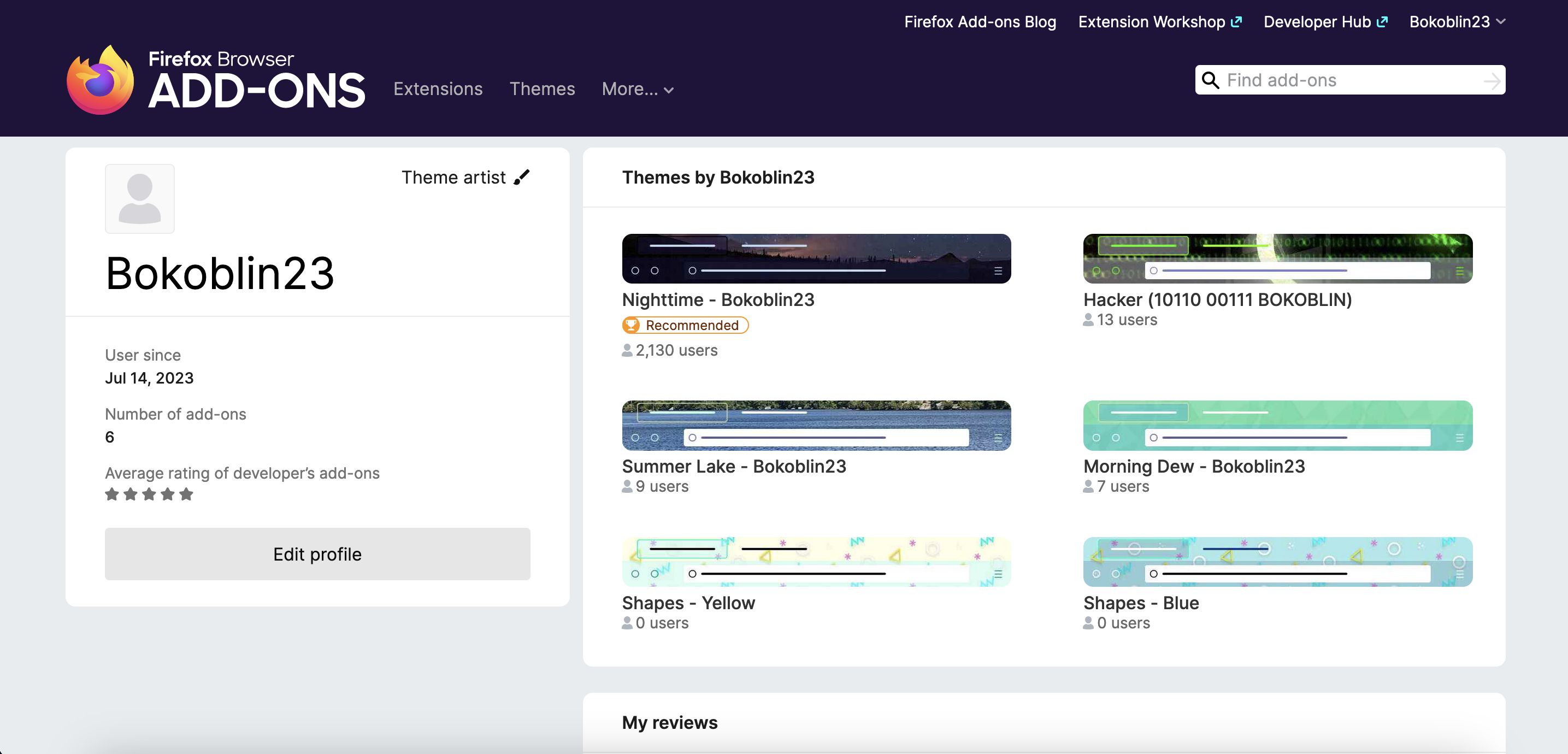
Task: Open the Bokoblin23 account dropdown
Action: point(1457,22)
